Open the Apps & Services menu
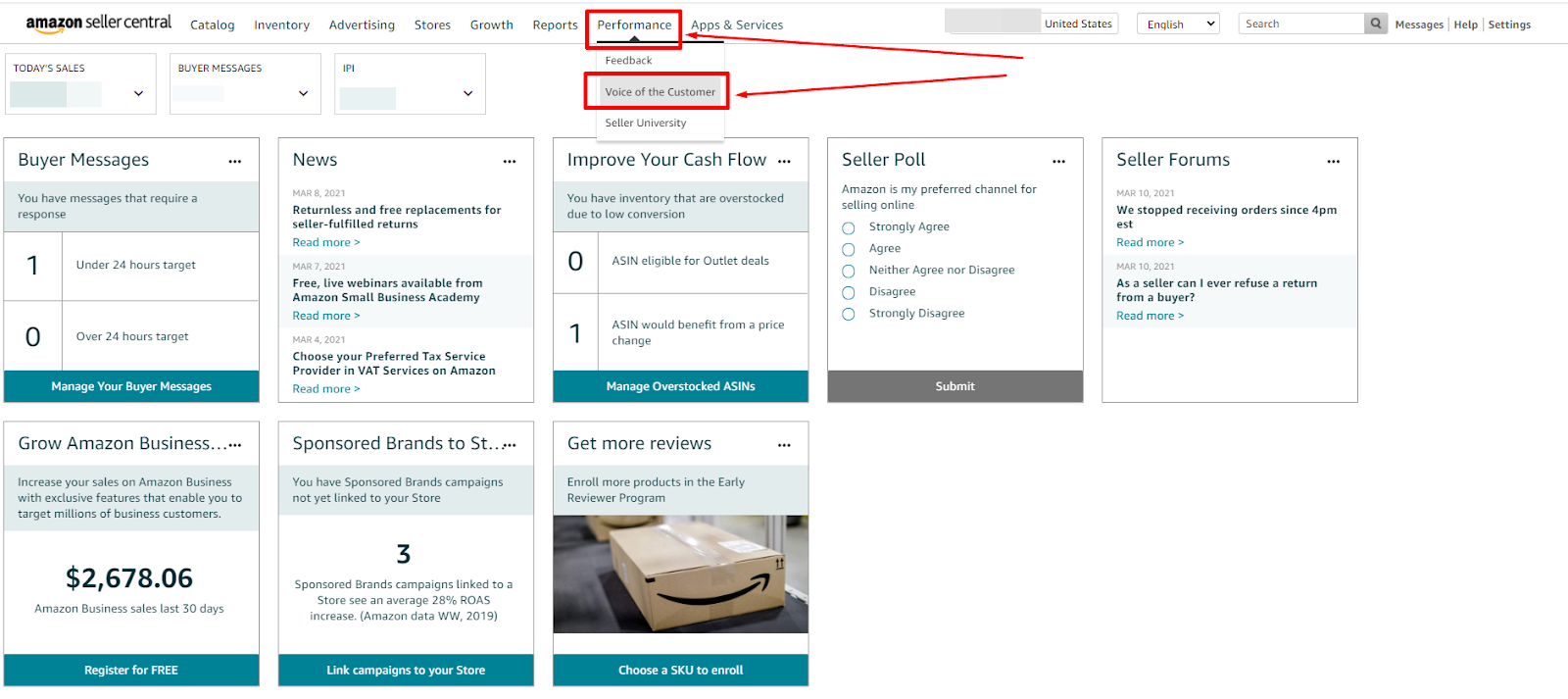 tap(737, 25)
